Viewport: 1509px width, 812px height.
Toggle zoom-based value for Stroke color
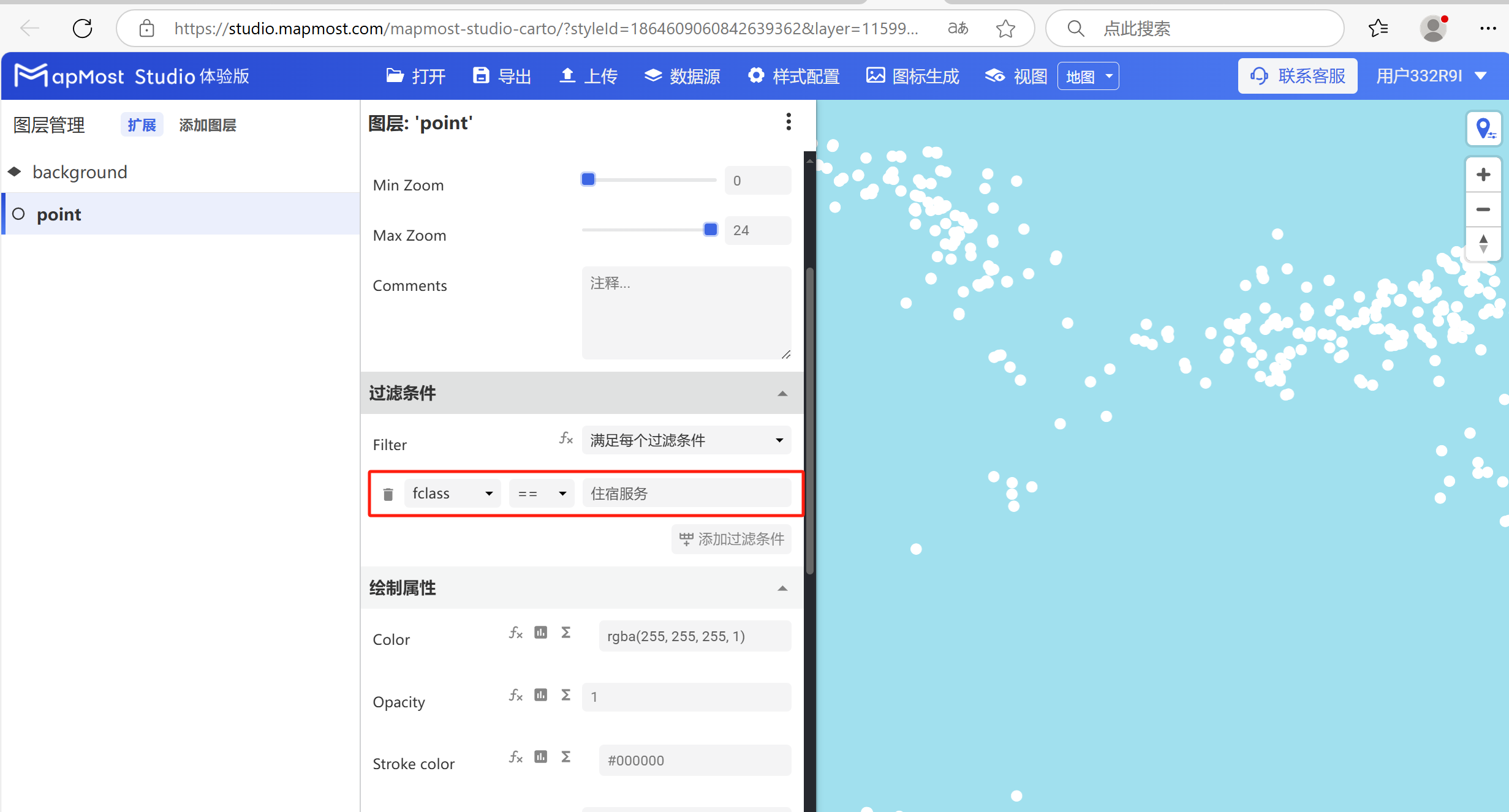point(565,757)
